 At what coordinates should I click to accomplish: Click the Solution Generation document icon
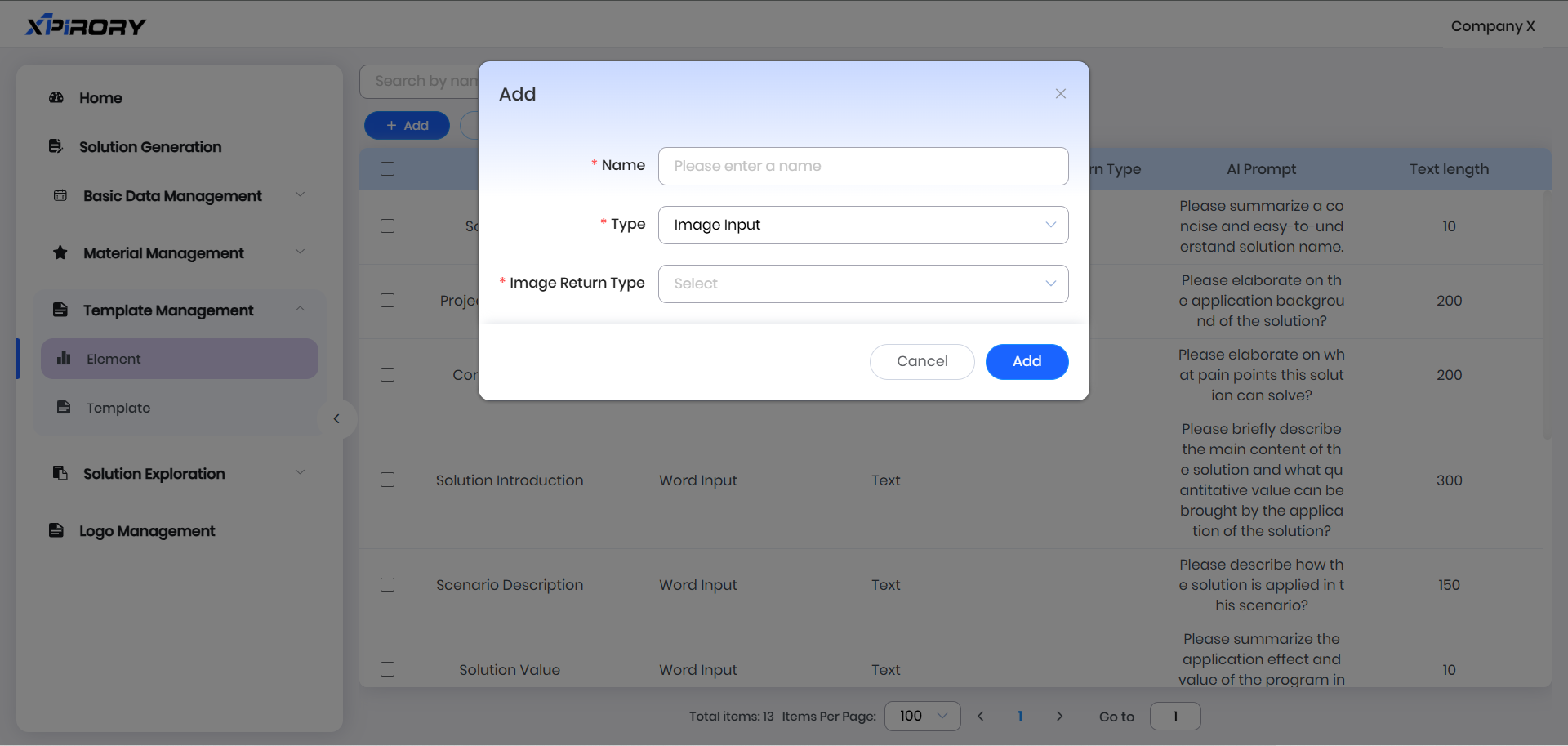[x=56, y=146]
